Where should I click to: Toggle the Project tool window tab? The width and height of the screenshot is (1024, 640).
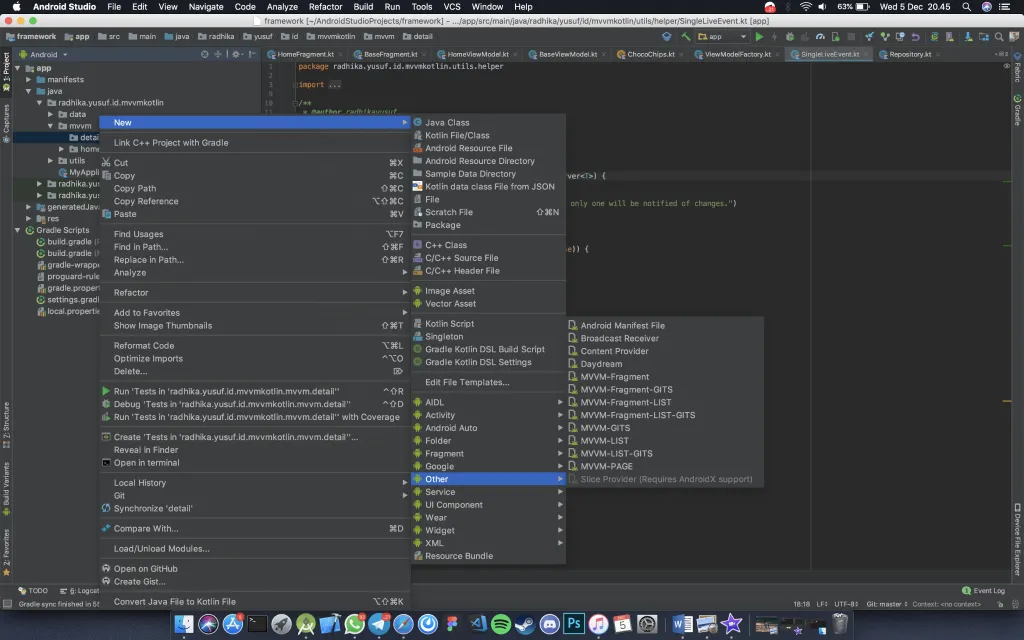click(x=7, y=70)
